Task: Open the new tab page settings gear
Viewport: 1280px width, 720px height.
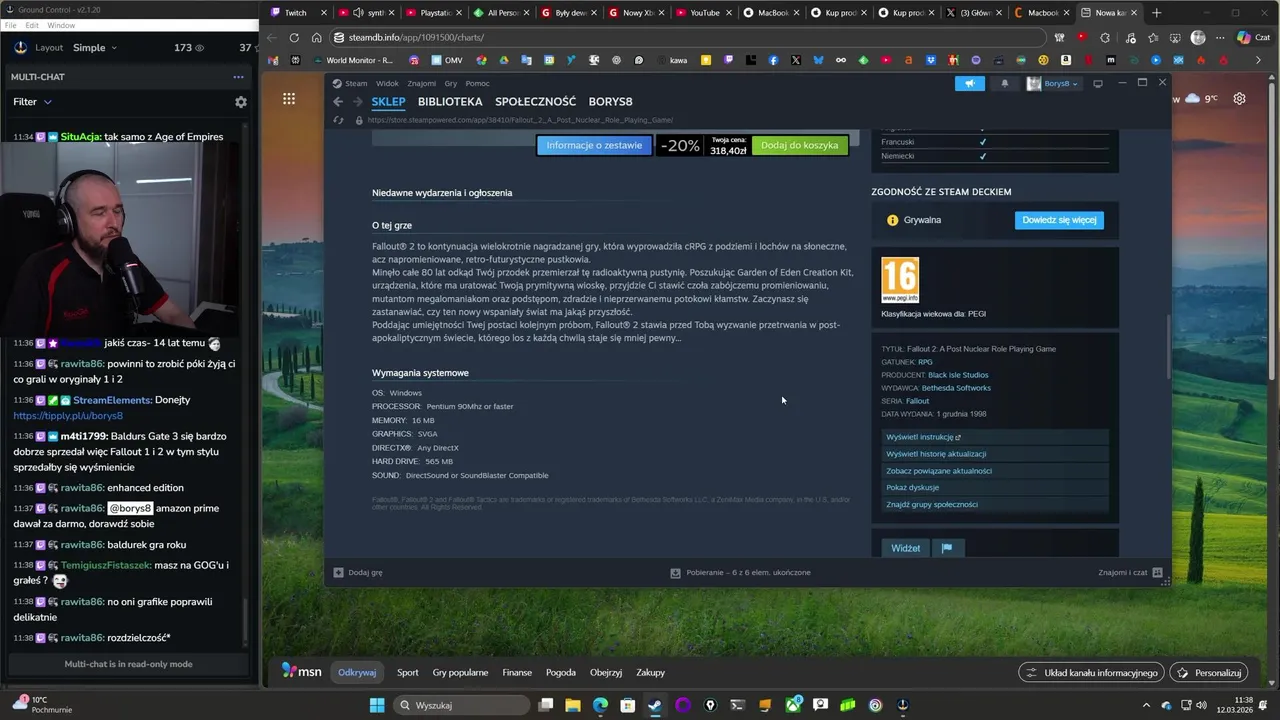Action: [1239, 99]
